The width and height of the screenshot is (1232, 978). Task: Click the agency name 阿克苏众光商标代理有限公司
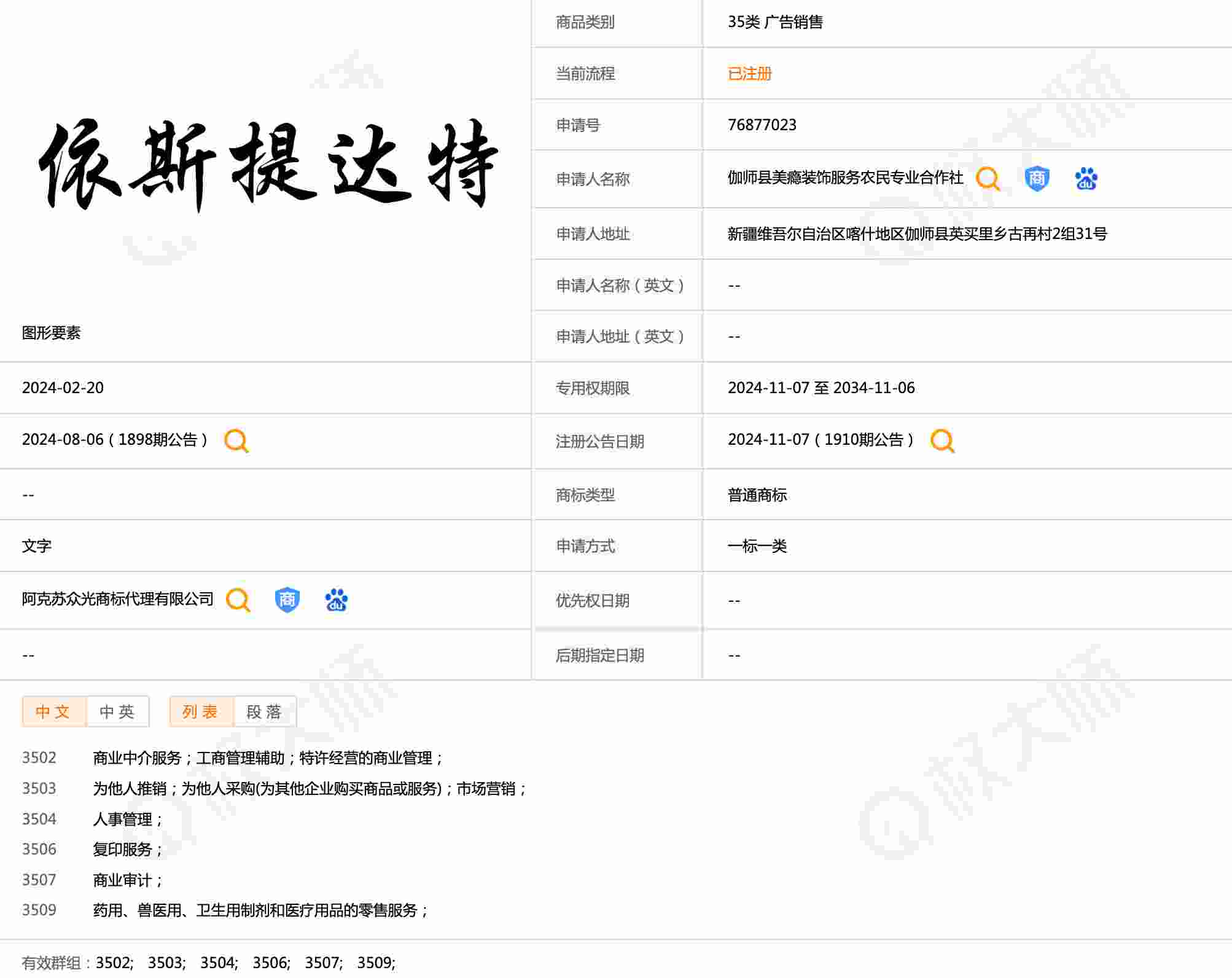click(117, 599)
